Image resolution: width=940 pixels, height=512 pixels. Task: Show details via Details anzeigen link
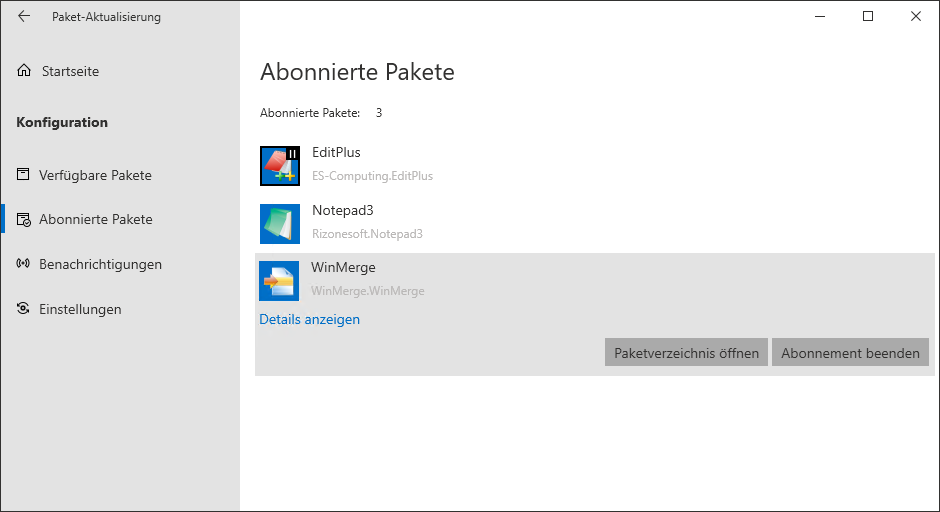tap(309, 320)
